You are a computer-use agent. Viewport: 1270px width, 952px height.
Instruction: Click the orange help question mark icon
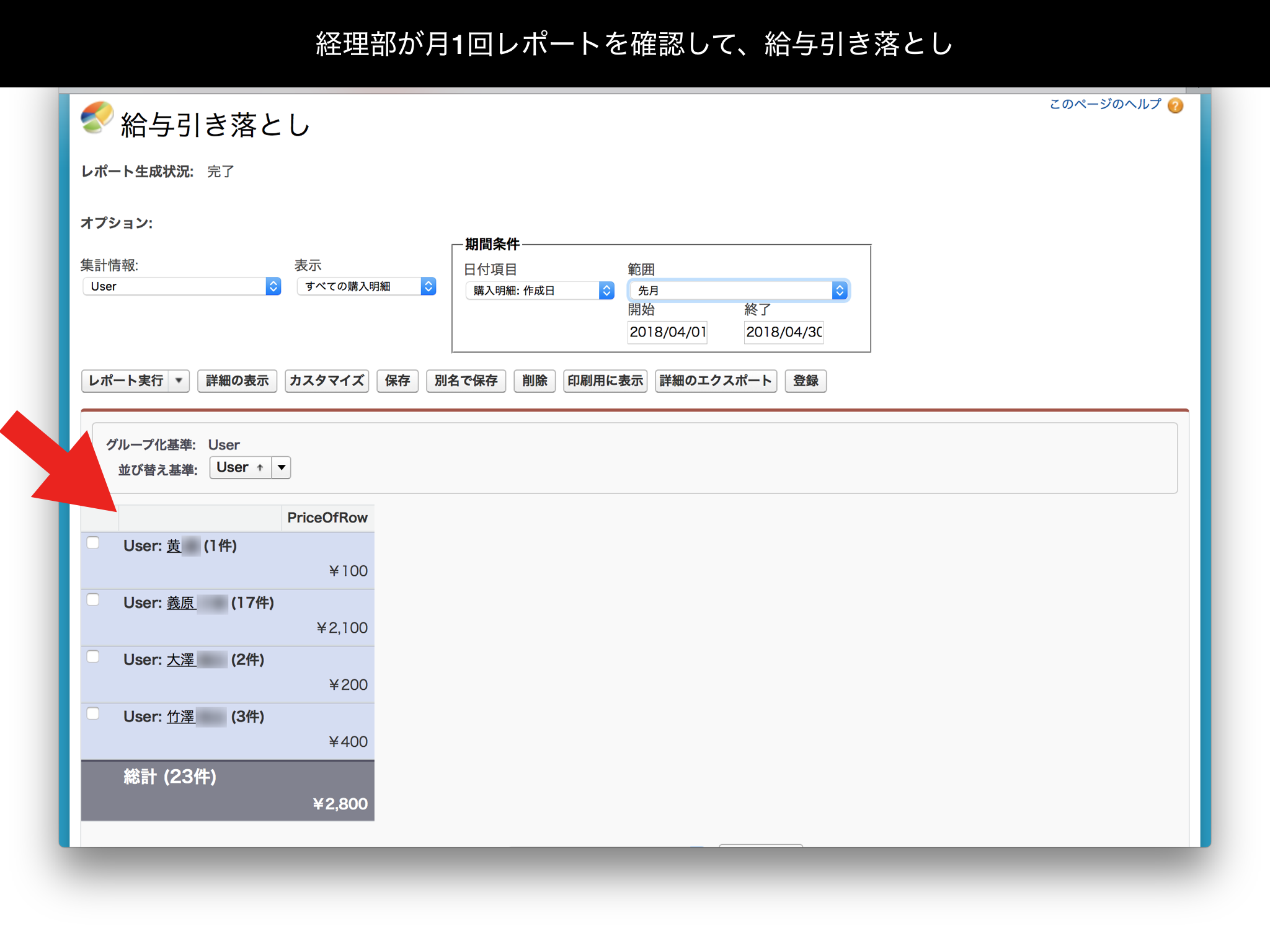coord(1175,105)
